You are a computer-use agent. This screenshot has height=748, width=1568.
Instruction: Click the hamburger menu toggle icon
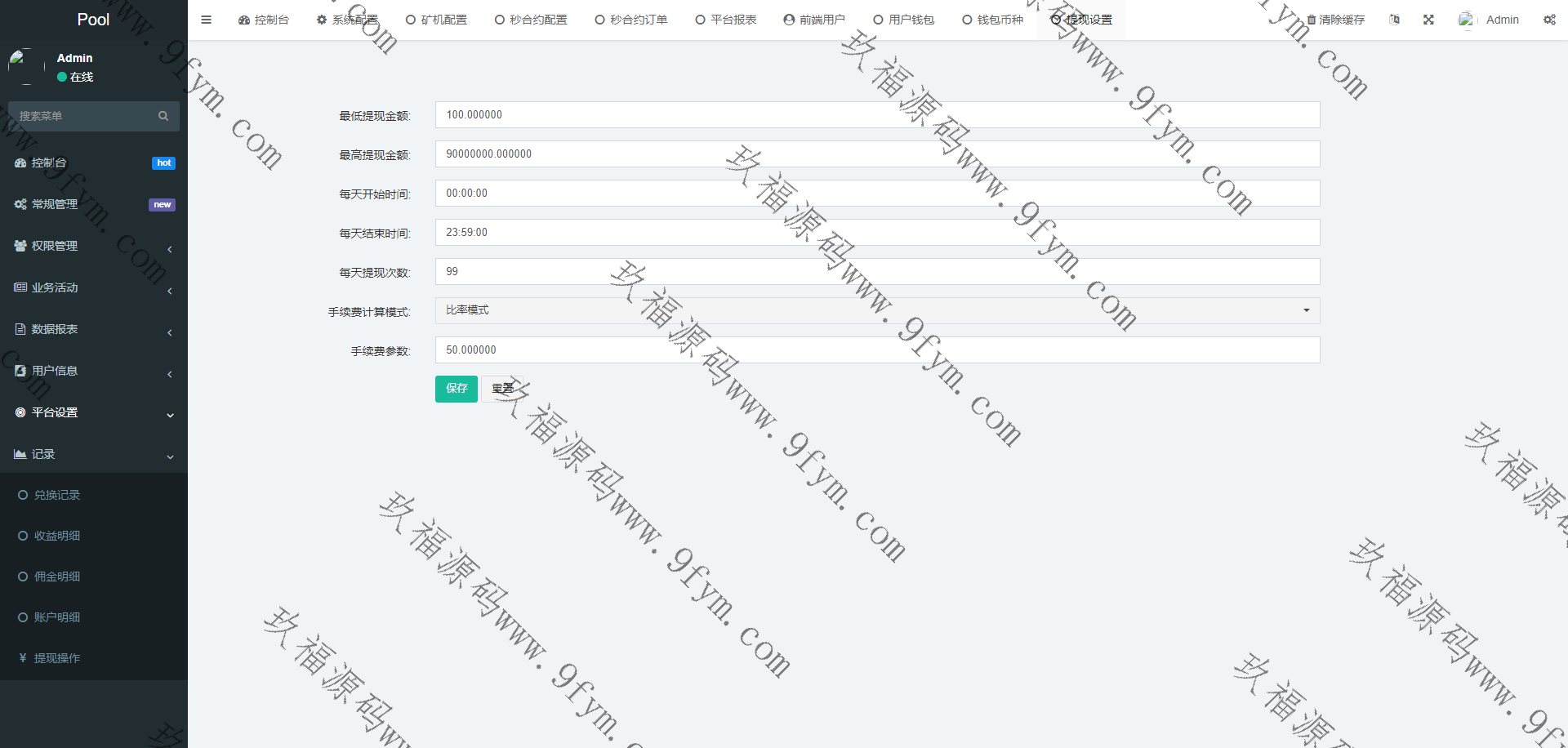tap(206, 20)
